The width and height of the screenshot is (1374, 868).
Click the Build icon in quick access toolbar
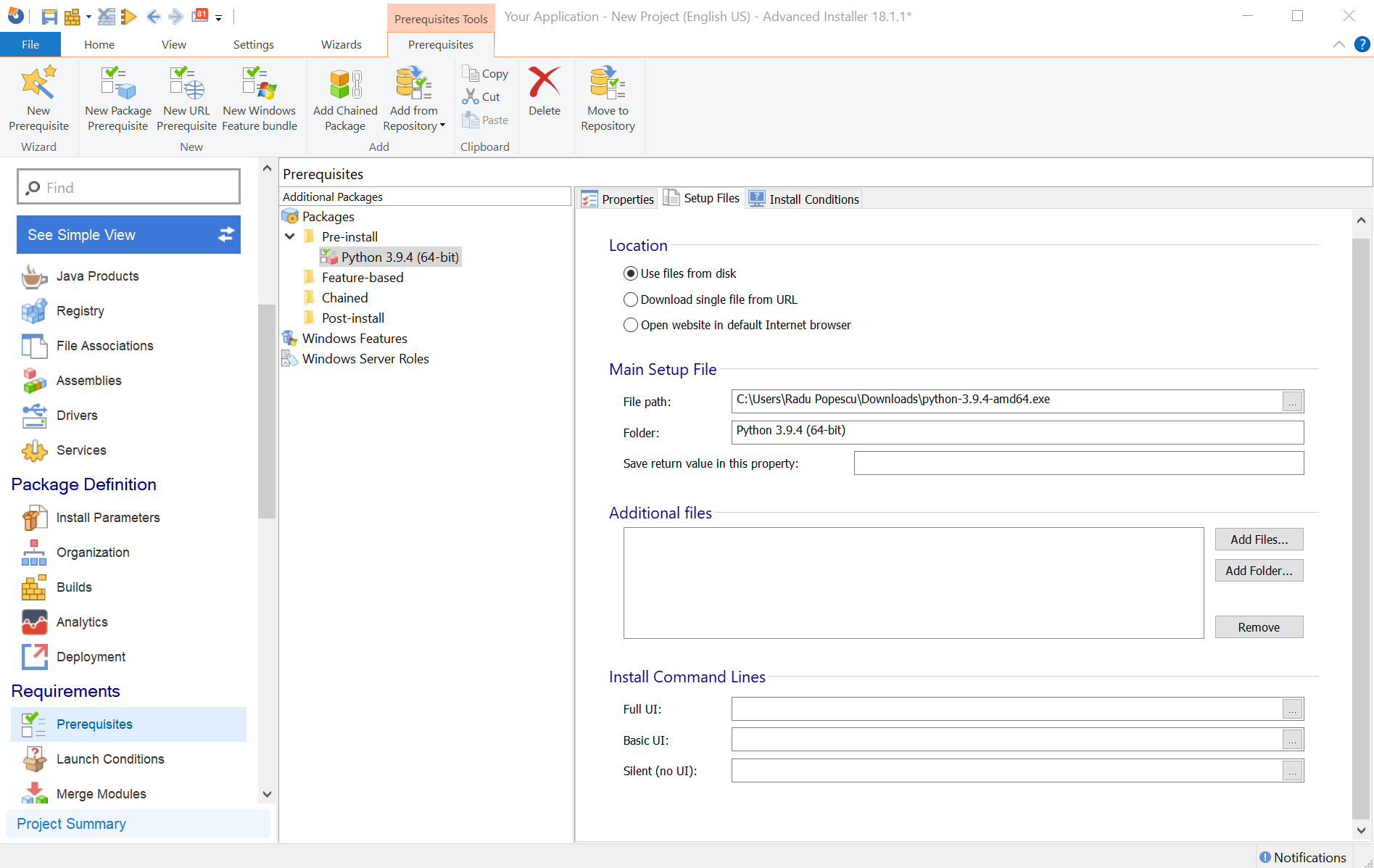(x=73, y=17)
